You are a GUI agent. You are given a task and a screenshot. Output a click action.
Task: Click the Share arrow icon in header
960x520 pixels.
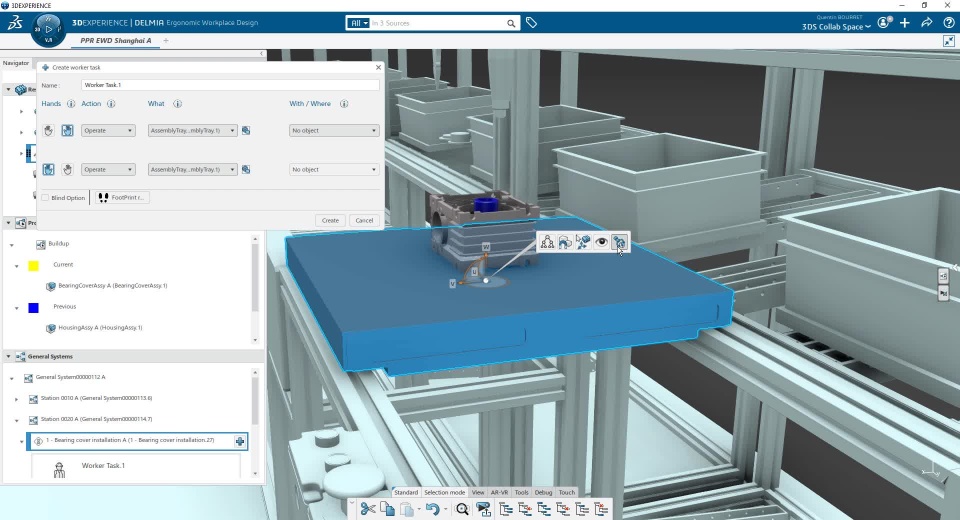pos(926,23)
